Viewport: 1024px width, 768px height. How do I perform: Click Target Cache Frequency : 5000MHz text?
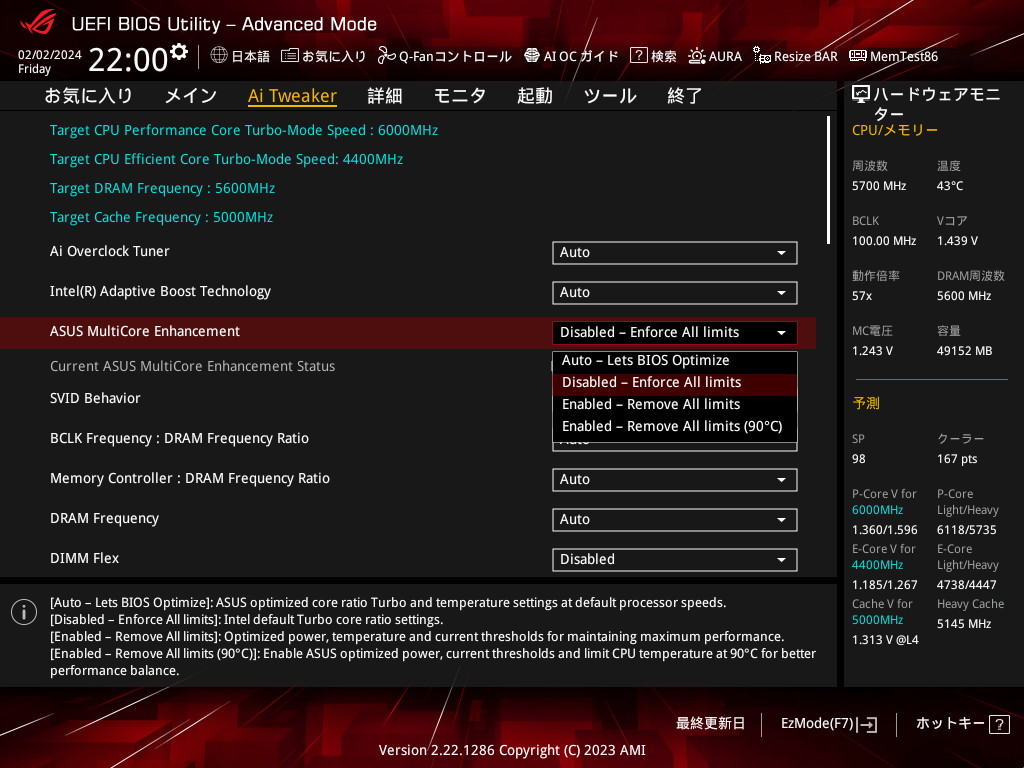(161, 217)
